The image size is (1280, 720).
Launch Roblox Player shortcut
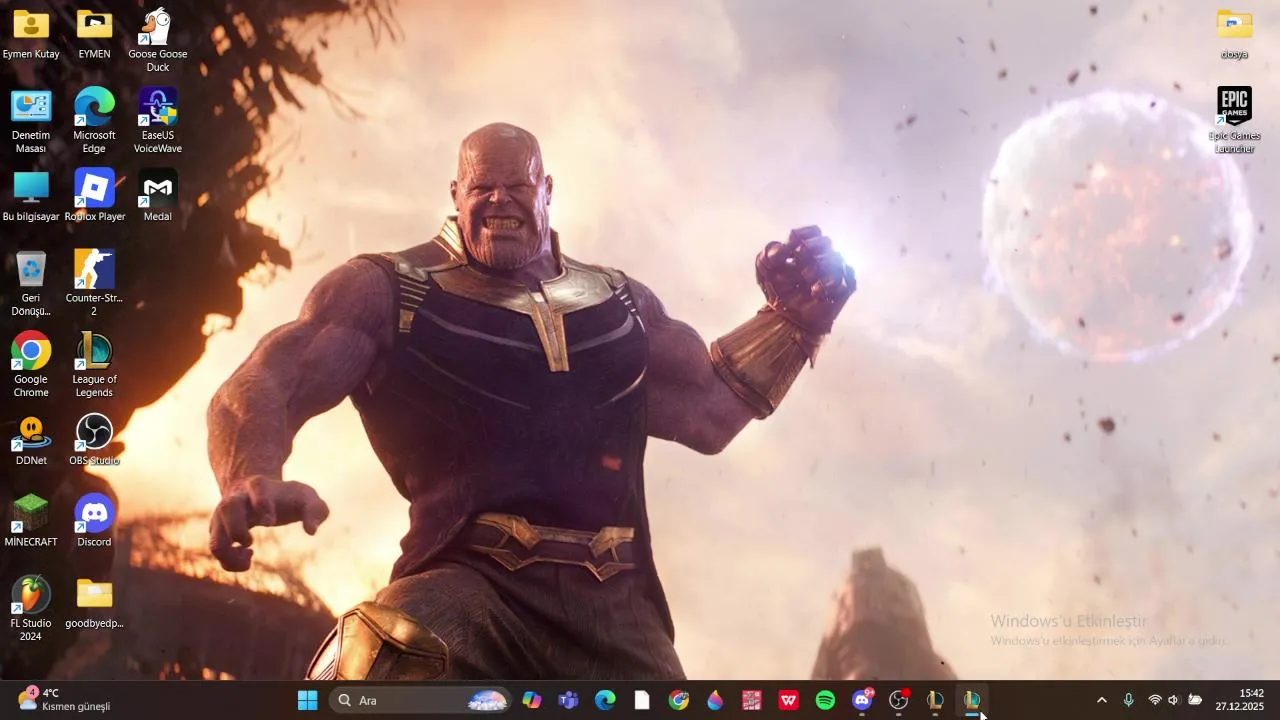pos(94,196)
